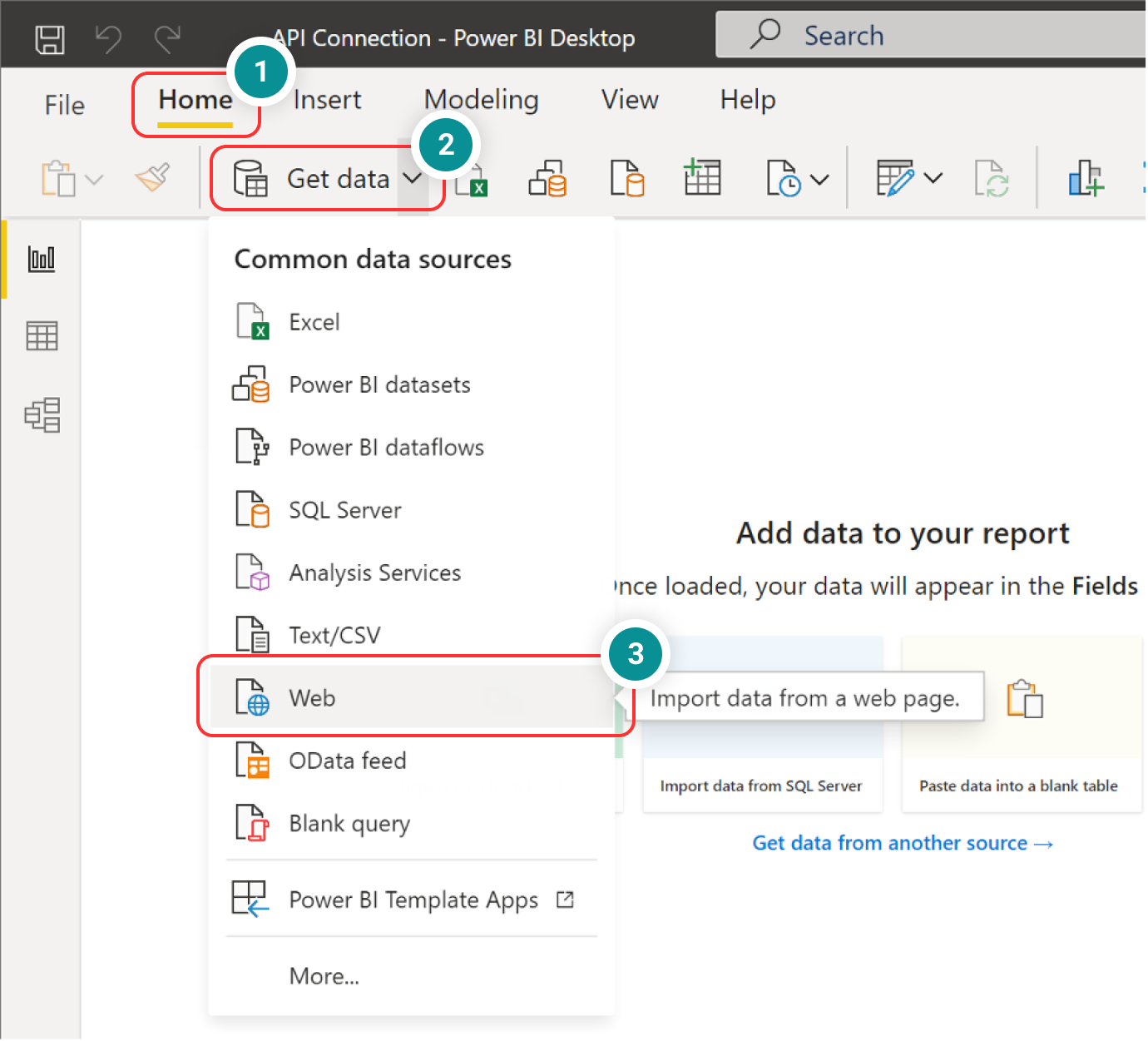
Task: Click the Transform data icon
Action: [x=895, y=178]
